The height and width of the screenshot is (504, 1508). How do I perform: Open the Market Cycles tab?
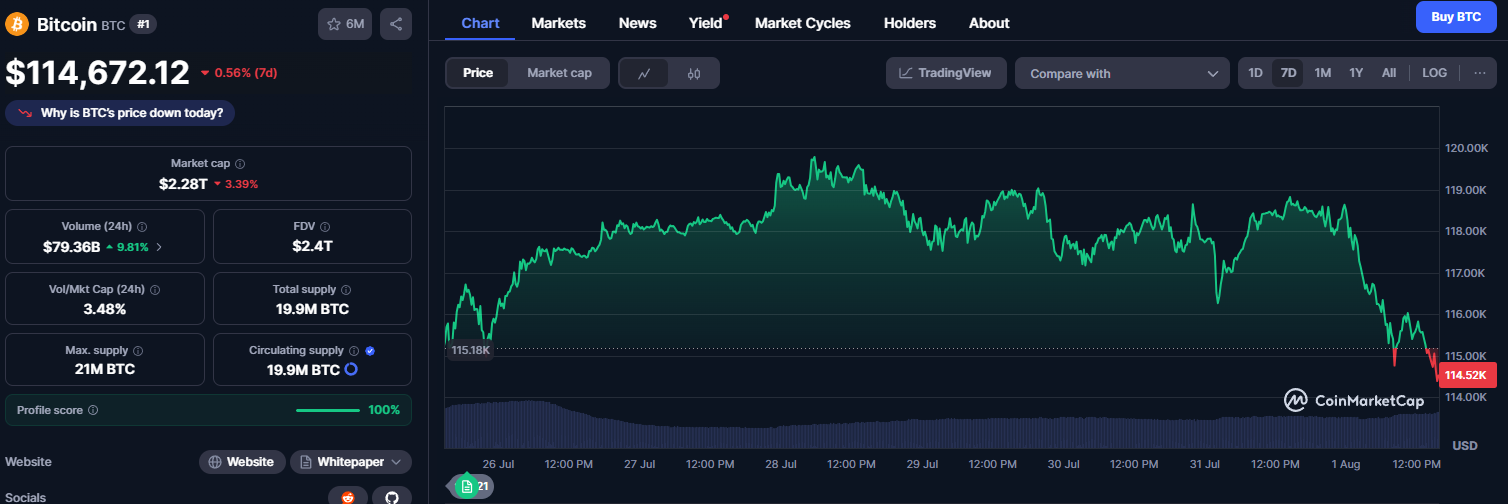[803, 23]
